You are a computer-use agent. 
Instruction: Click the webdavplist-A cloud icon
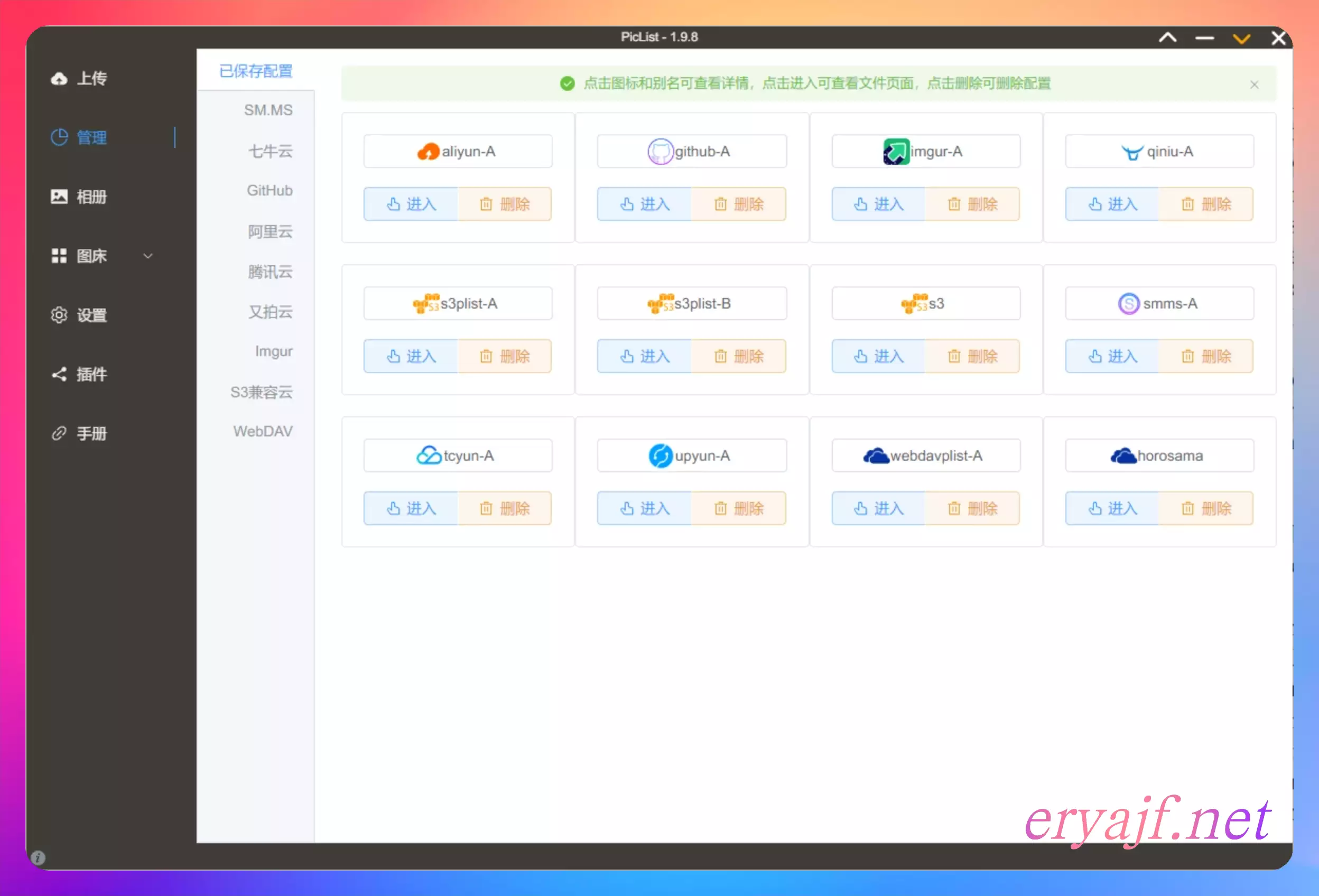[x=876, y=456]
